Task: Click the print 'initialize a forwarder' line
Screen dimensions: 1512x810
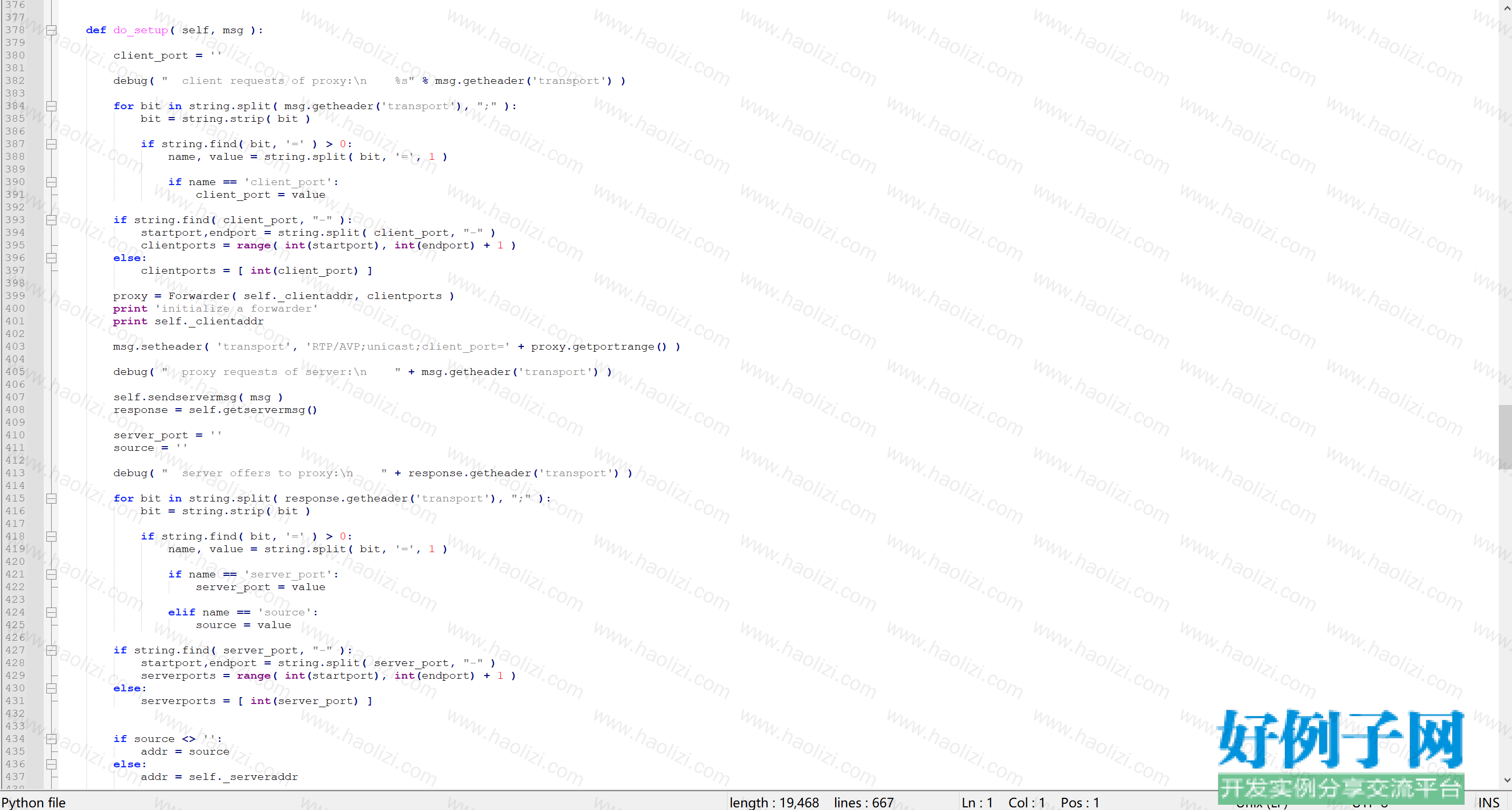Action: click(216, 308)
